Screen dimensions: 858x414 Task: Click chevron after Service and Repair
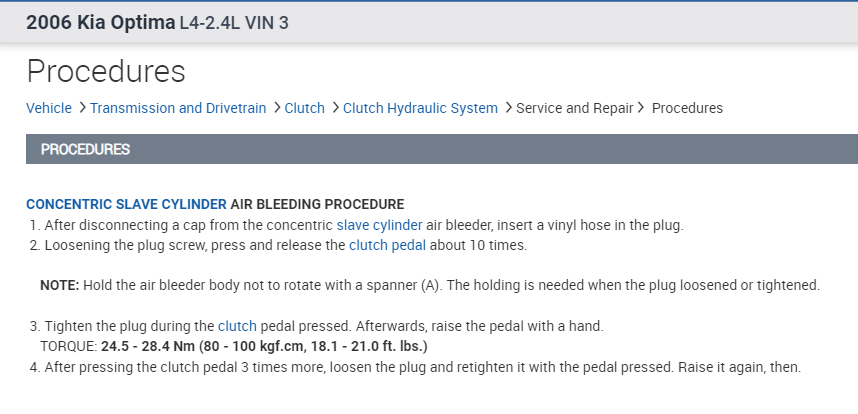[642, 108]
